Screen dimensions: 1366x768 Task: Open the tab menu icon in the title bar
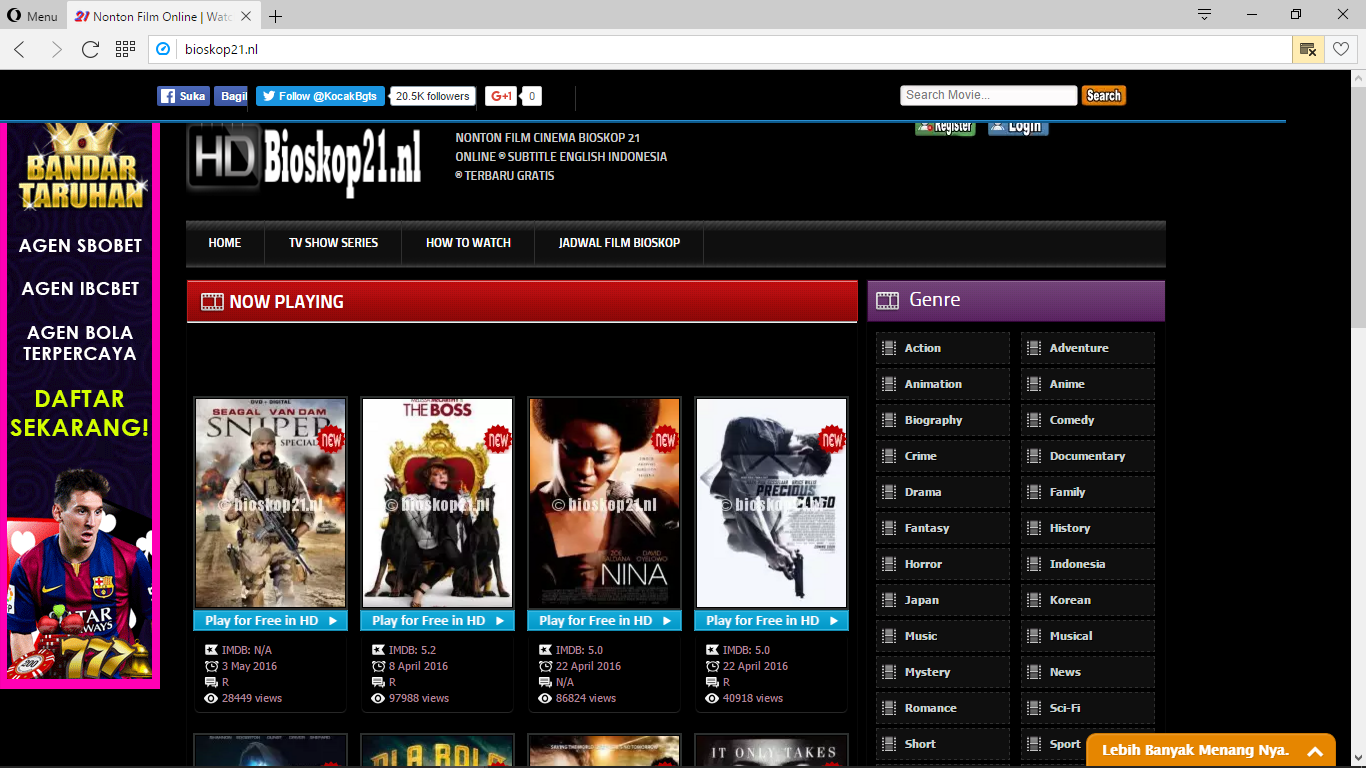pos(1205,15)
